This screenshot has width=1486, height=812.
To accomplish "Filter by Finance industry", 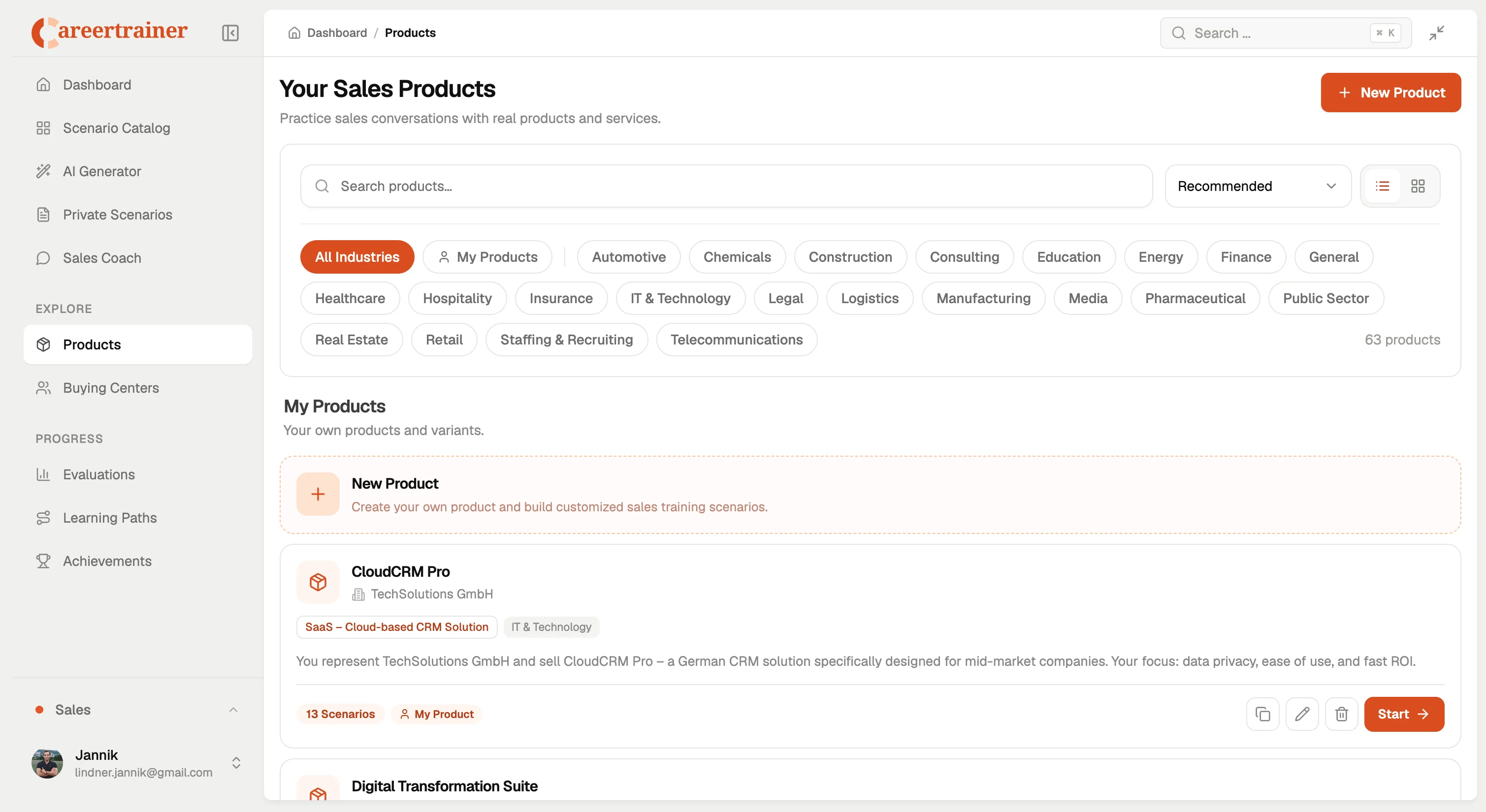I will (x=1245, y=256).
